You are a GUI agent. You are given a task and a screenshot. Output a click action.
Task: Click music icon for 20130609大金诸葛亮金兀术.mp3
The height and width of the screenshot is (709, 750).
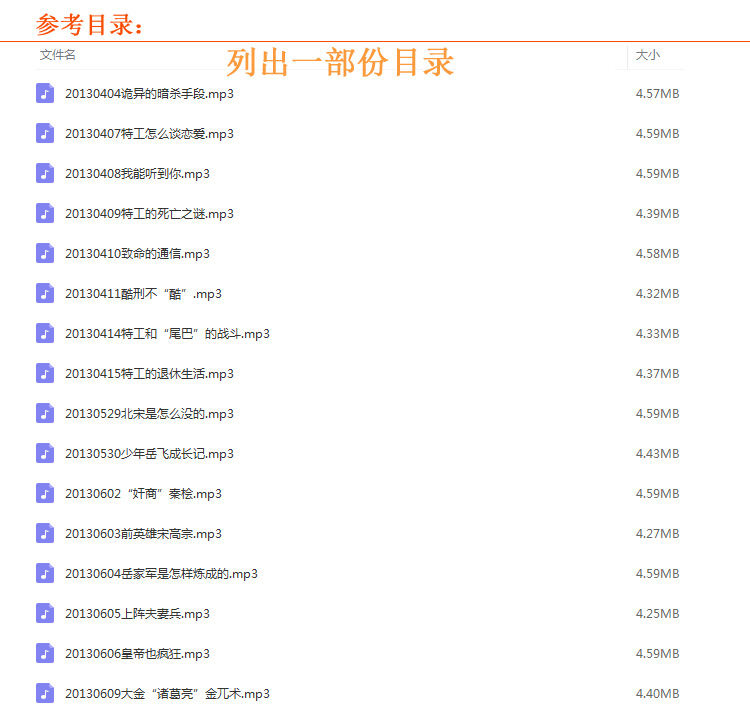(x=45, y=693)
